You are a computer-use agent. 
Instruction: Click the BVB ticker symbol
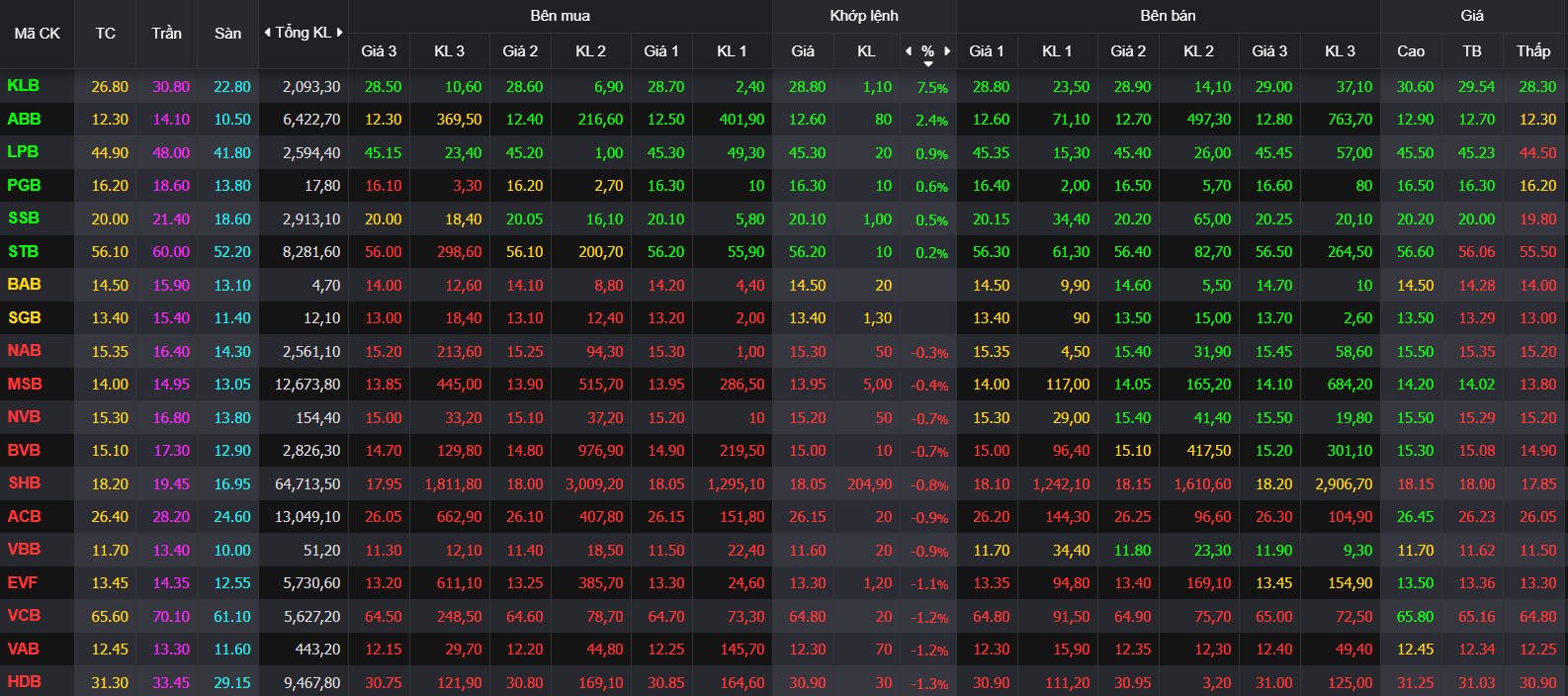tap(24, 451)
